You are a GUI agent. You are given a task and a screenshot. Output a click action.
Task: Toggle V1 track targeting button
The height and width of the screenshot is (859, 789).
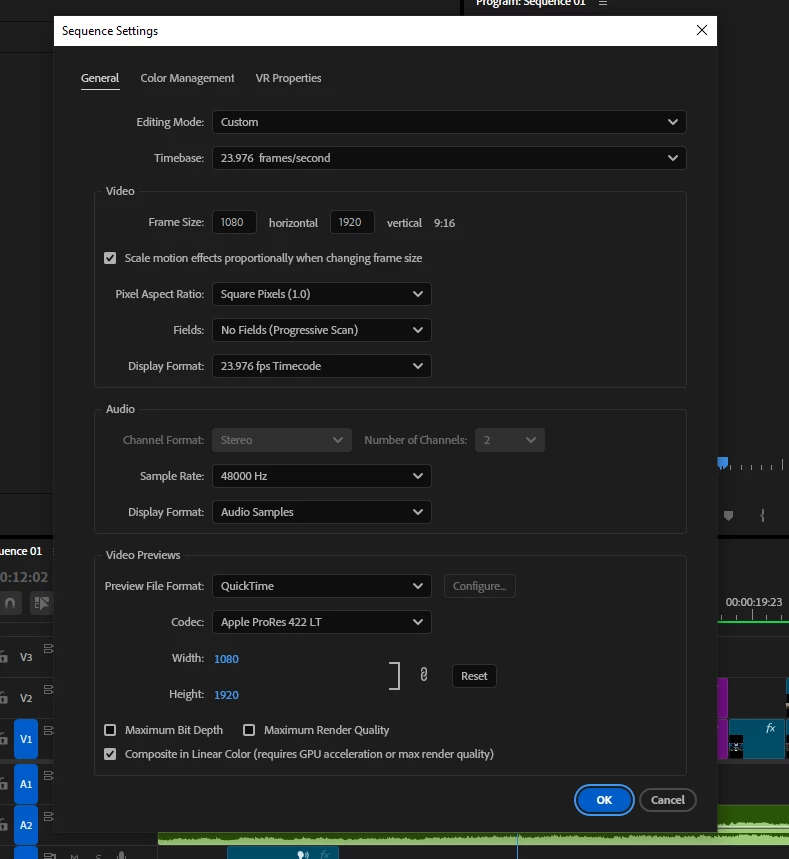tap(26, 739)
